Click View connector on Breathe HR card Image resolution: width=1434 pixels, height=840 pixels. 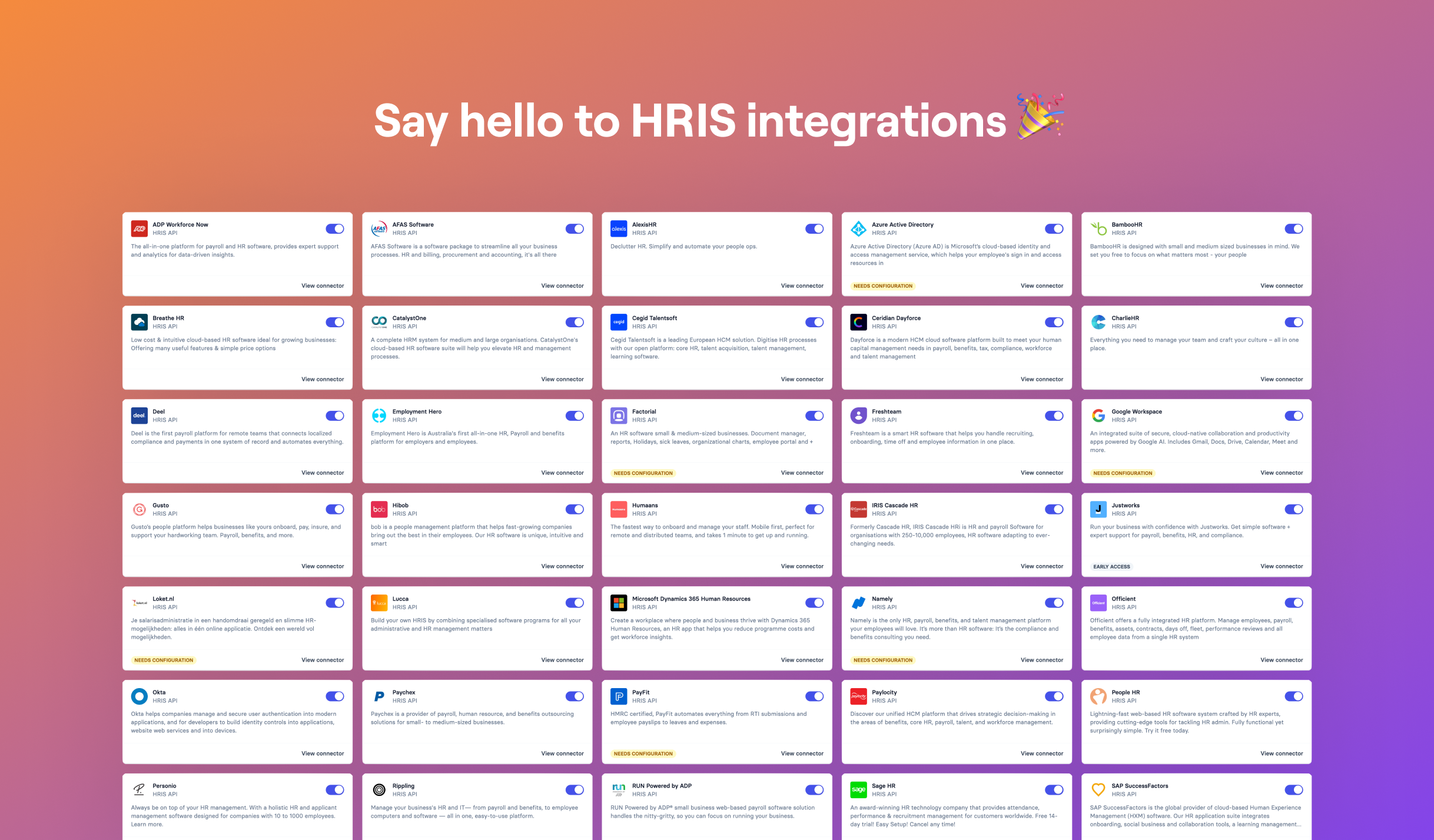point(323,380)
